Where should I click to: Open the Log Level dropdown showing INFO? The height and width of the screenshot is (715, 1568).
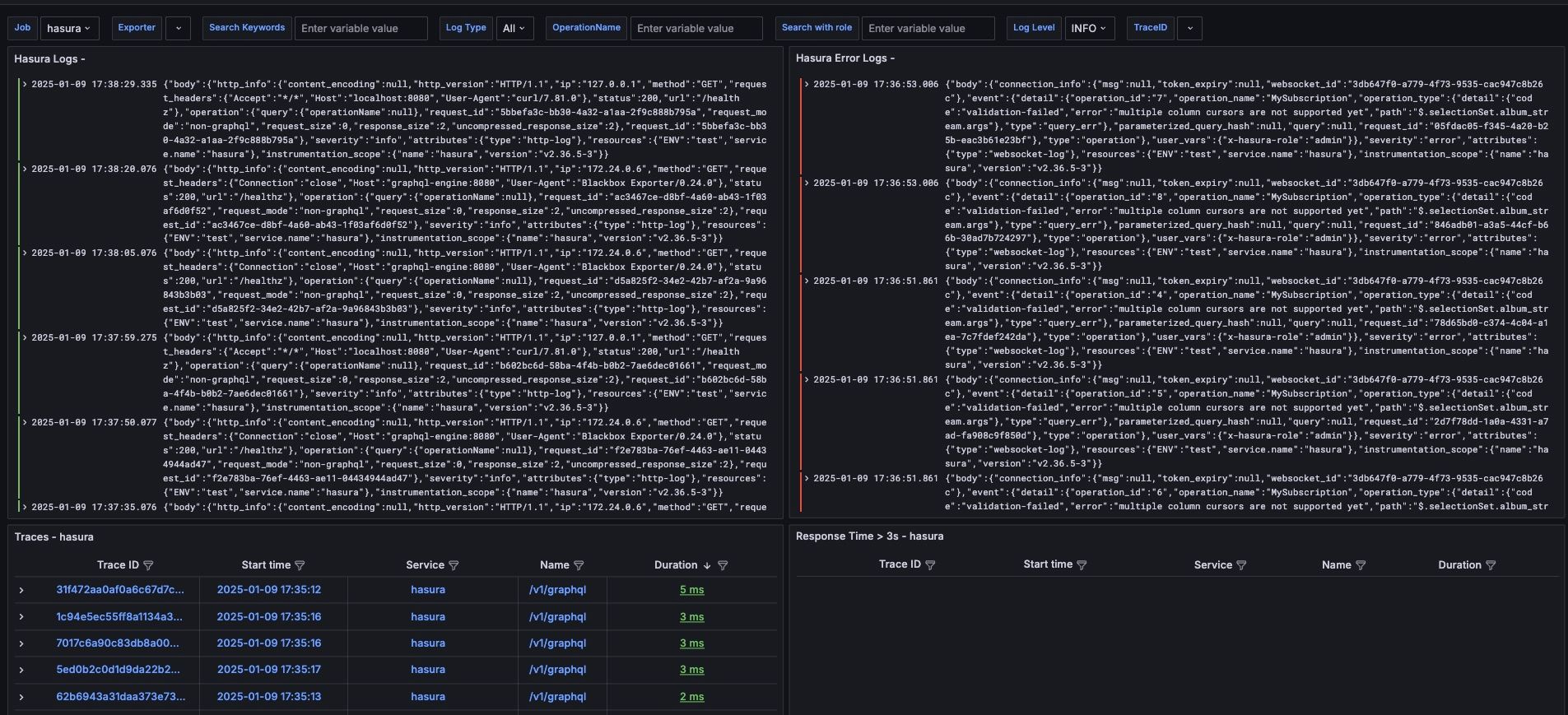(x=1090, y=28)
